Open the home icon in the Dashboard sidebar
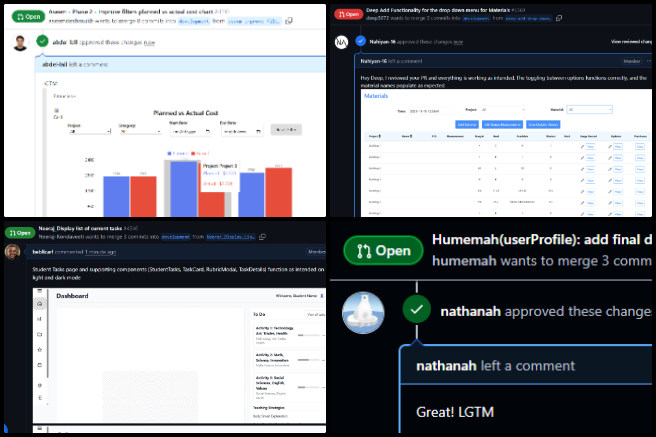The width and height of the screenshot is (656, 437). [40, 304]
